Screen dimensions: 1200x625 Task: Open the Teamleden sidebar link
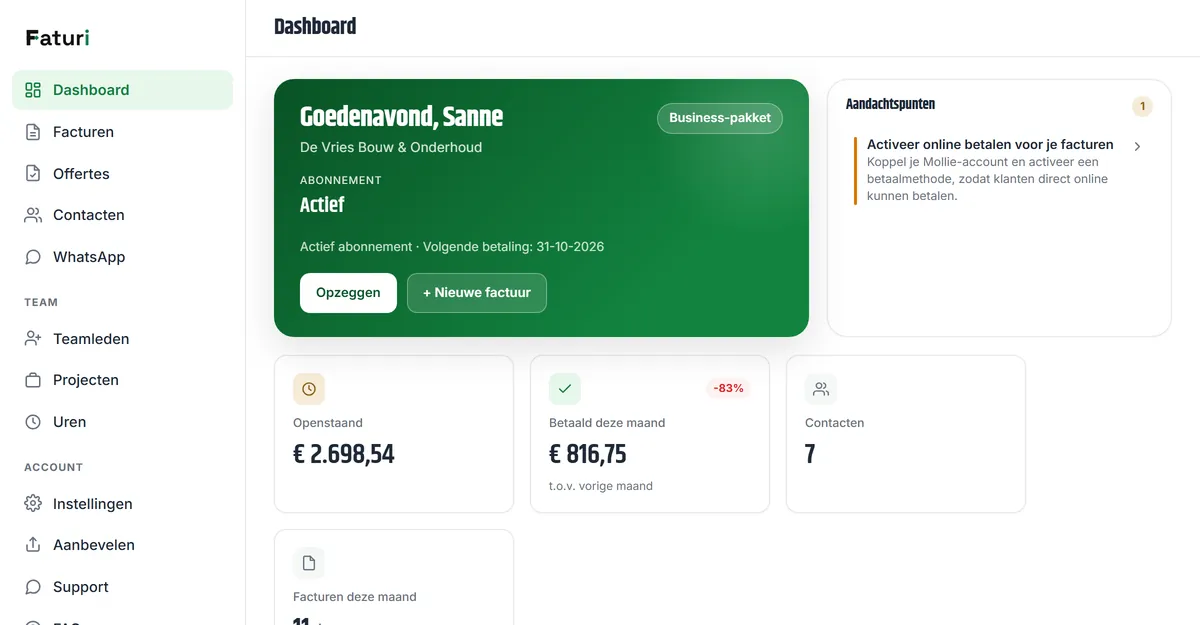(x=122, y=339)
